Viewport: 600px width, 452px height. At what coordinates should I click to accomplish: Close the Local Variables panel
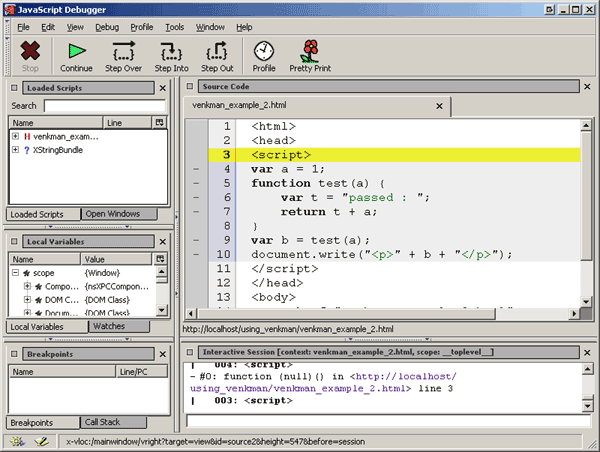coord(163,242)
